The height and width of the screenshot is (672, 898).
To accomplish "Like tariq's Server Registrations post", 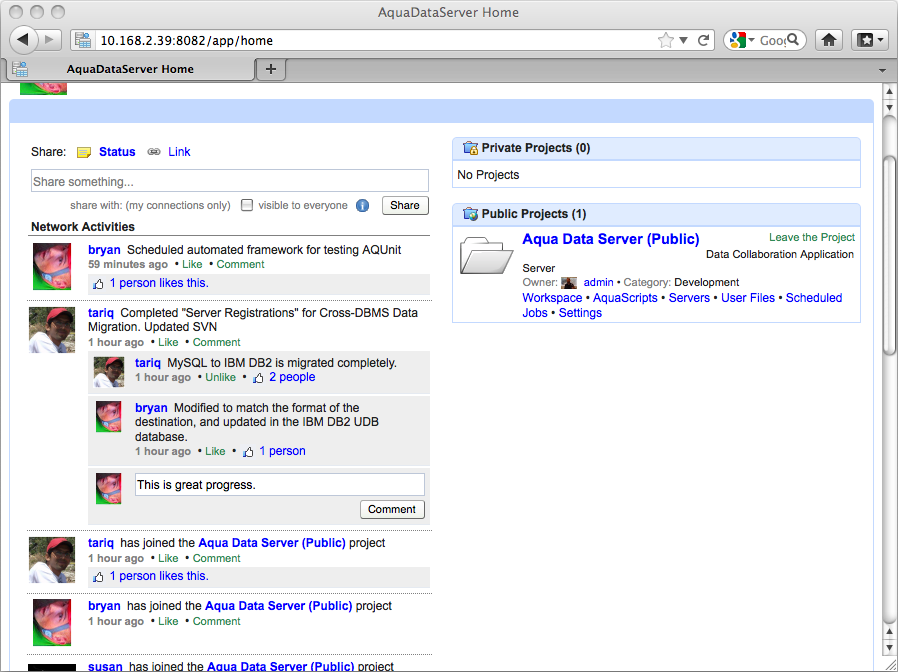I will [168, 342].
